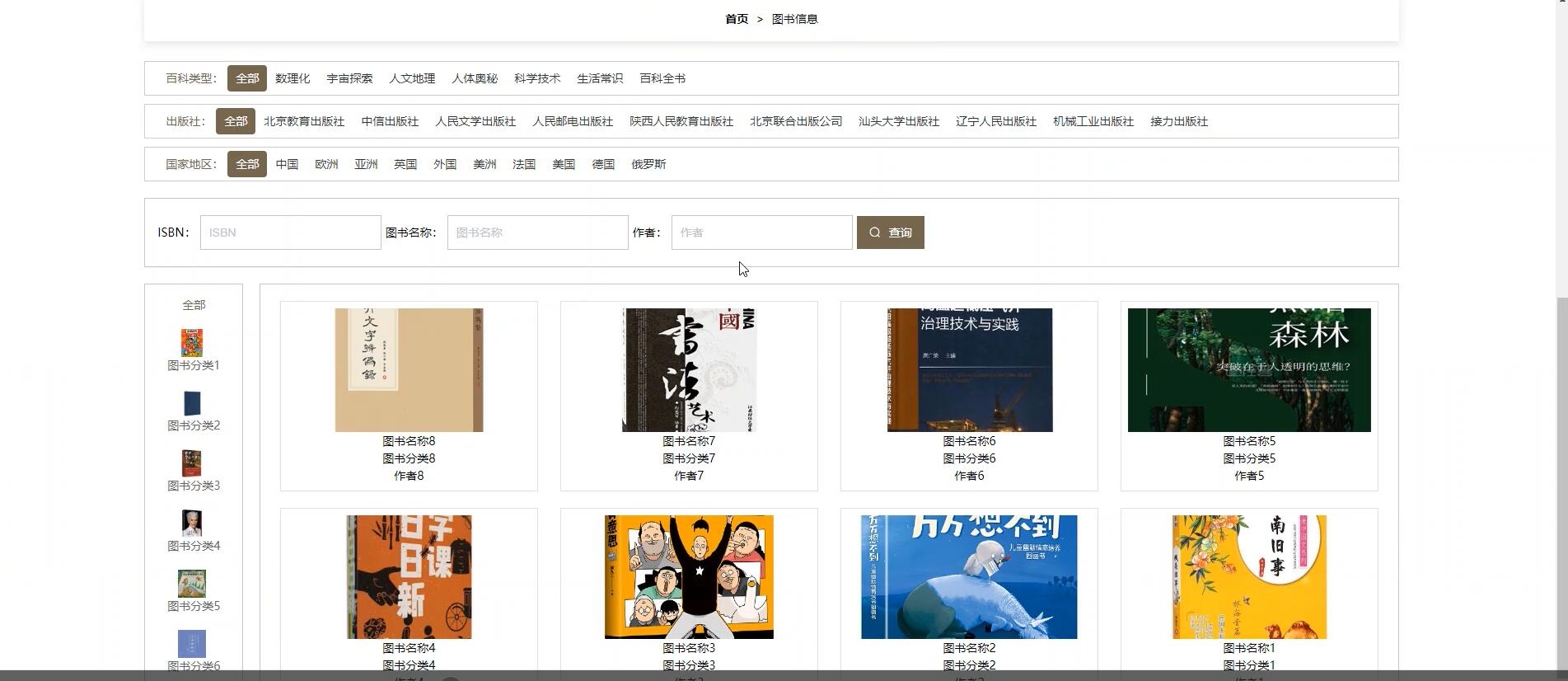The image size is (1568, 681).
Task: Filter publisher by 中信出版社
Action: point(390,121)
